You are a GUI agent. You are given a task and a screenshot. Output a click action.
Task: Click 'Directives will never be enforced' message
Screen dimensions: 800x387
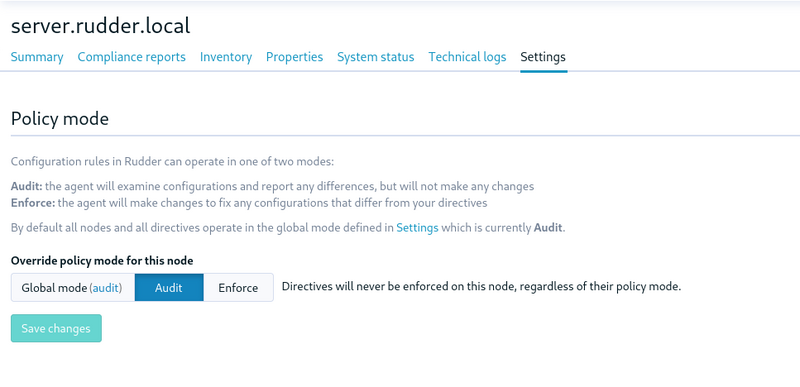pyautogui.click(x=481, y=287)
